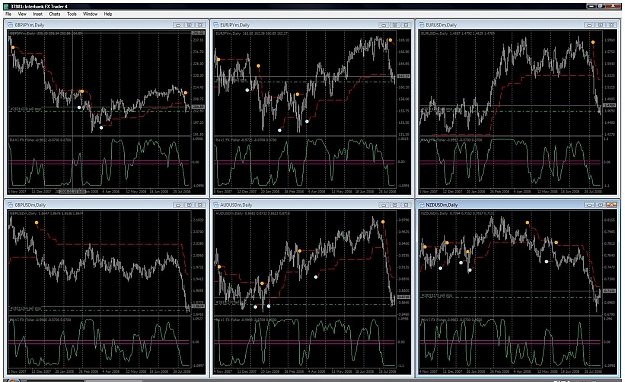Close the GBPJPYm,Daily chart window
This screenshot has height=382, width=625.
[201, 25]
